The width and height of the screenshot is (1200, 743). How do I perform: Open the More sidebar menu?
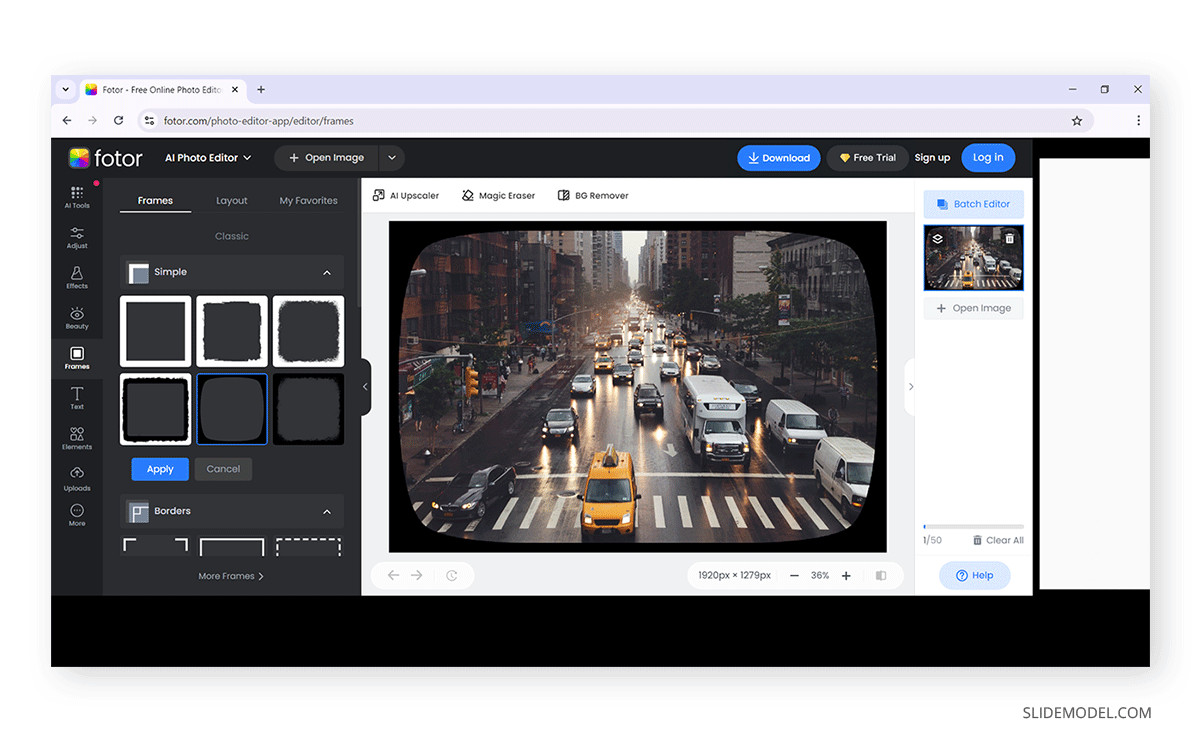point(77,515)
